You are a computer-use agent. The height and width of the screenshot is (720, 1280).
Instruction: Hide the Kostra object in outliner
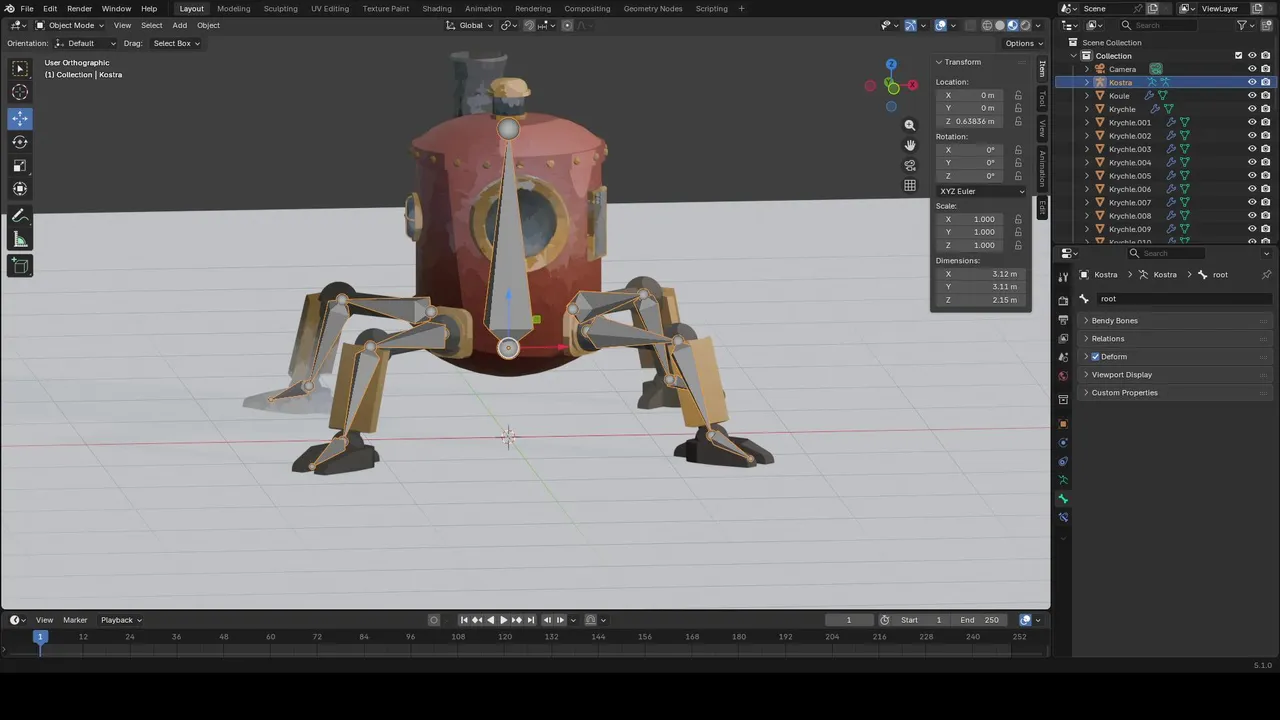(1251, 82)
